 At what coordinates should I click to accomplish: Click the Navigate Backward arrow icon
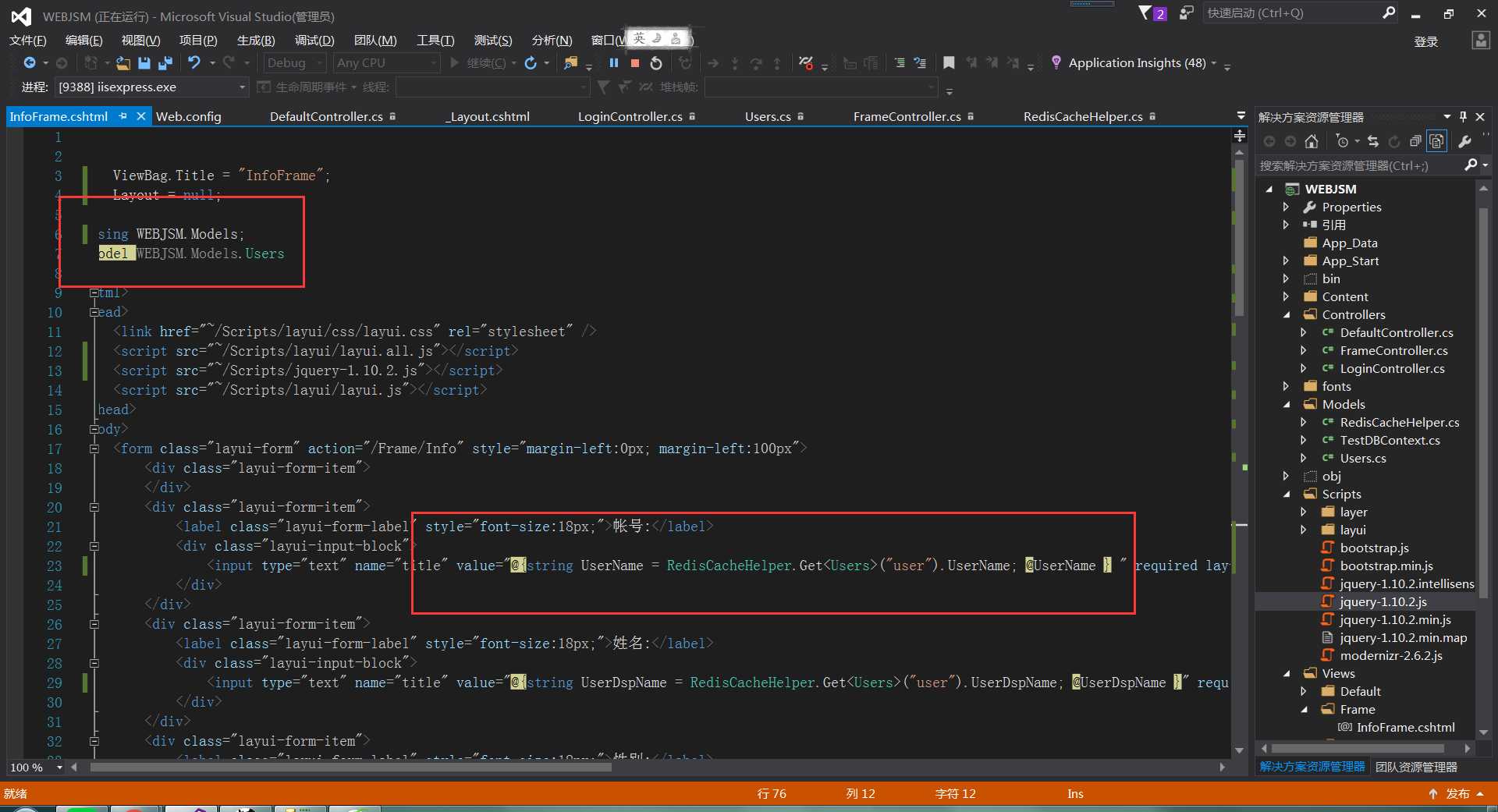coord(30,63)
